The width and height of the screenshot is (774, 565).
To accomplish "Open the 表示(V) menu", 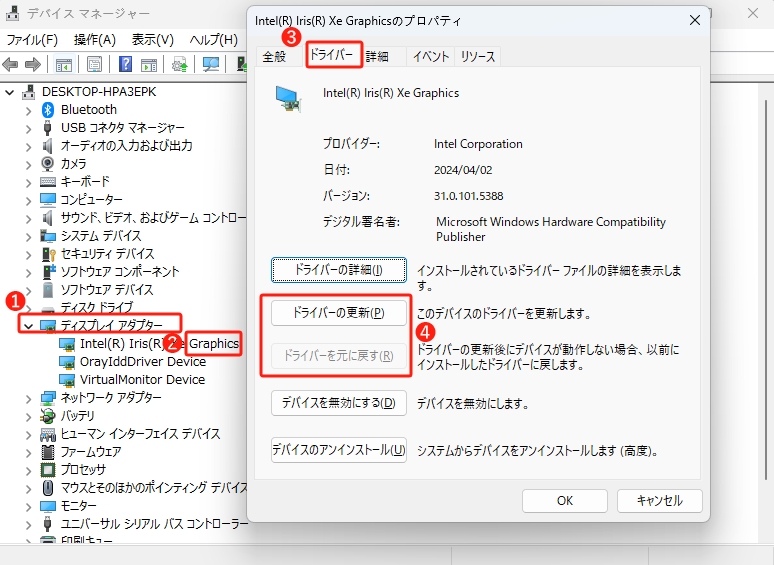I will pyautogui.click(x=153, y=39).
